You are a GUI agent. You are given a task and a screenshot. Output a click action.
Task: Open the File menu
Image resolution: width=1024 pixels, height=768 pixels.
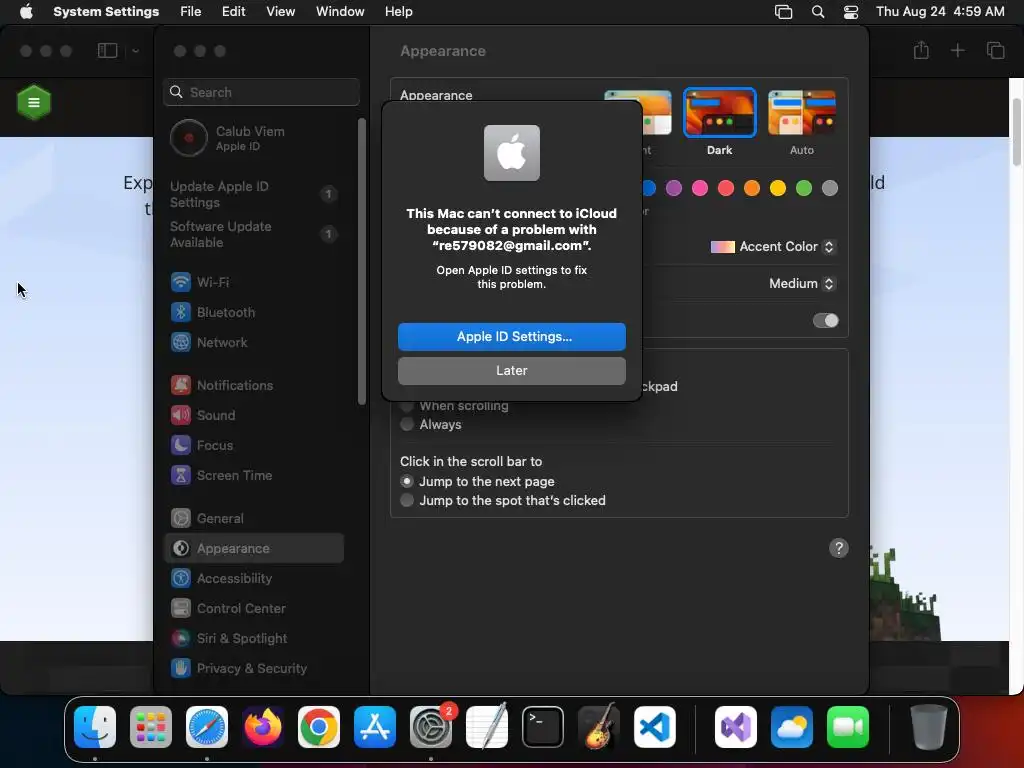[x=191, y=12]
